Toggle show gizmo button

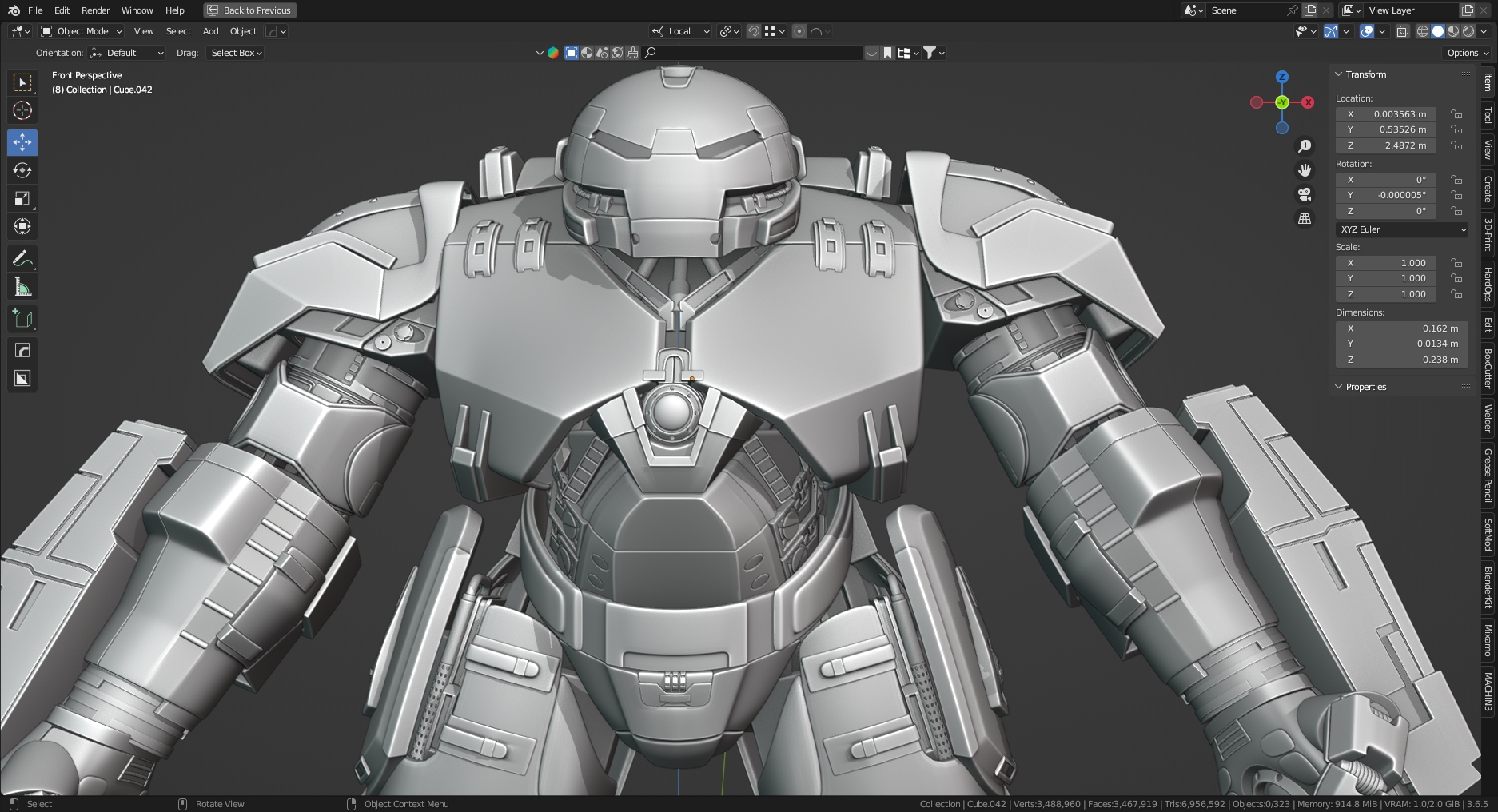1331,31
